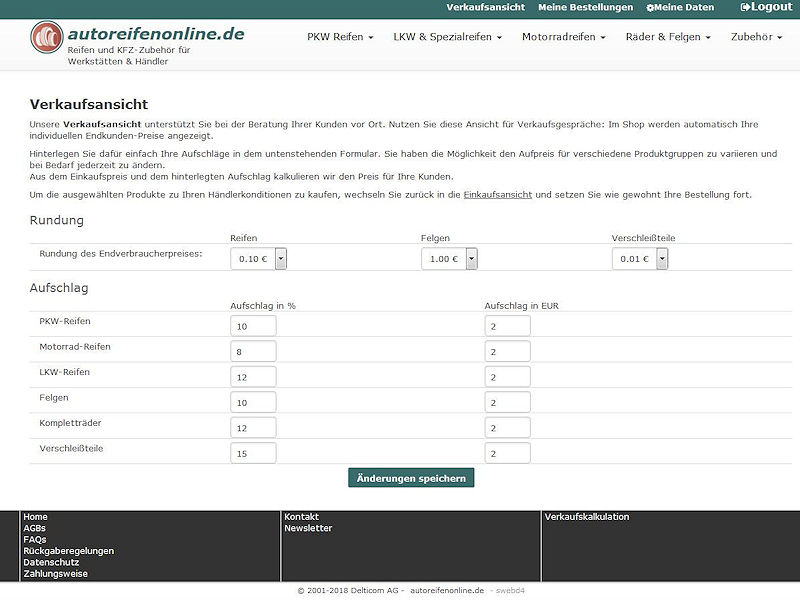800x600 pixels.
Task: Expand the Motorradreifen menu
Action: pos(563,37)
